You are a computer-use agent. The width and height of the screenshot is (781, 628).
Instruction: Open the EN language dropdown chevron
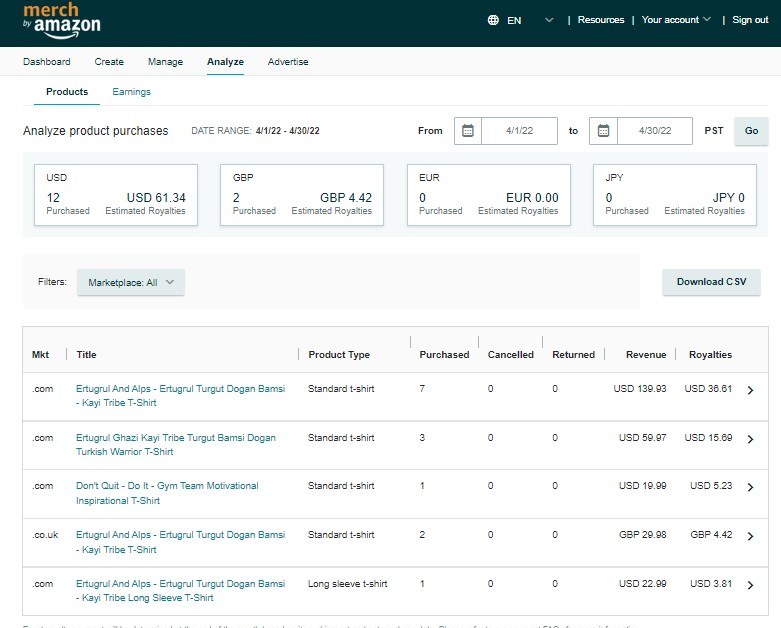[549, 20]
